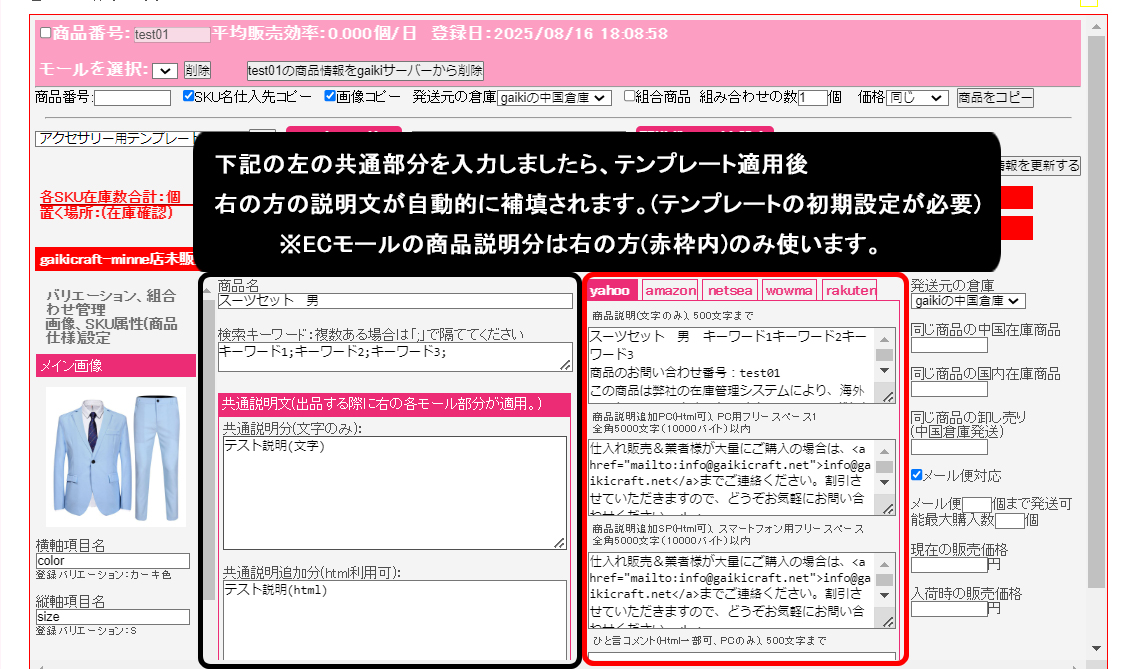Uncheck the 画像コピー checkbox
This screenshot has height=669, width=1135.
(331, 97)
